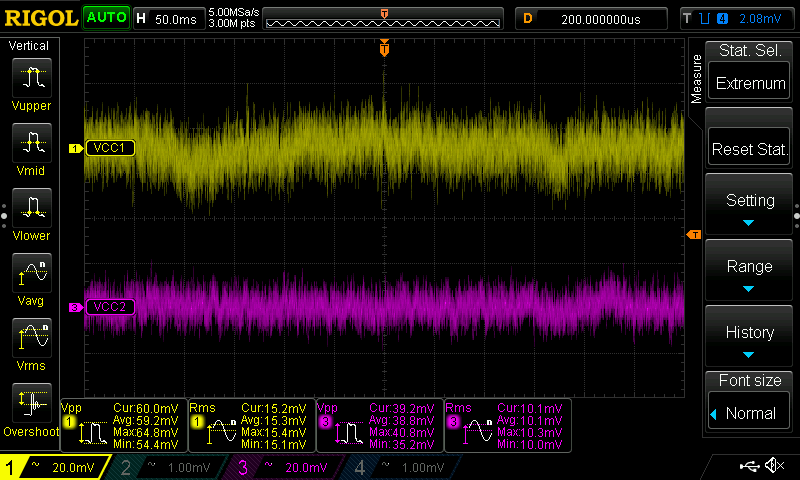Screen dimensions: 800x480
Task: Click the Vpp channel 1 waveform icon
Action: coord(93,433)
